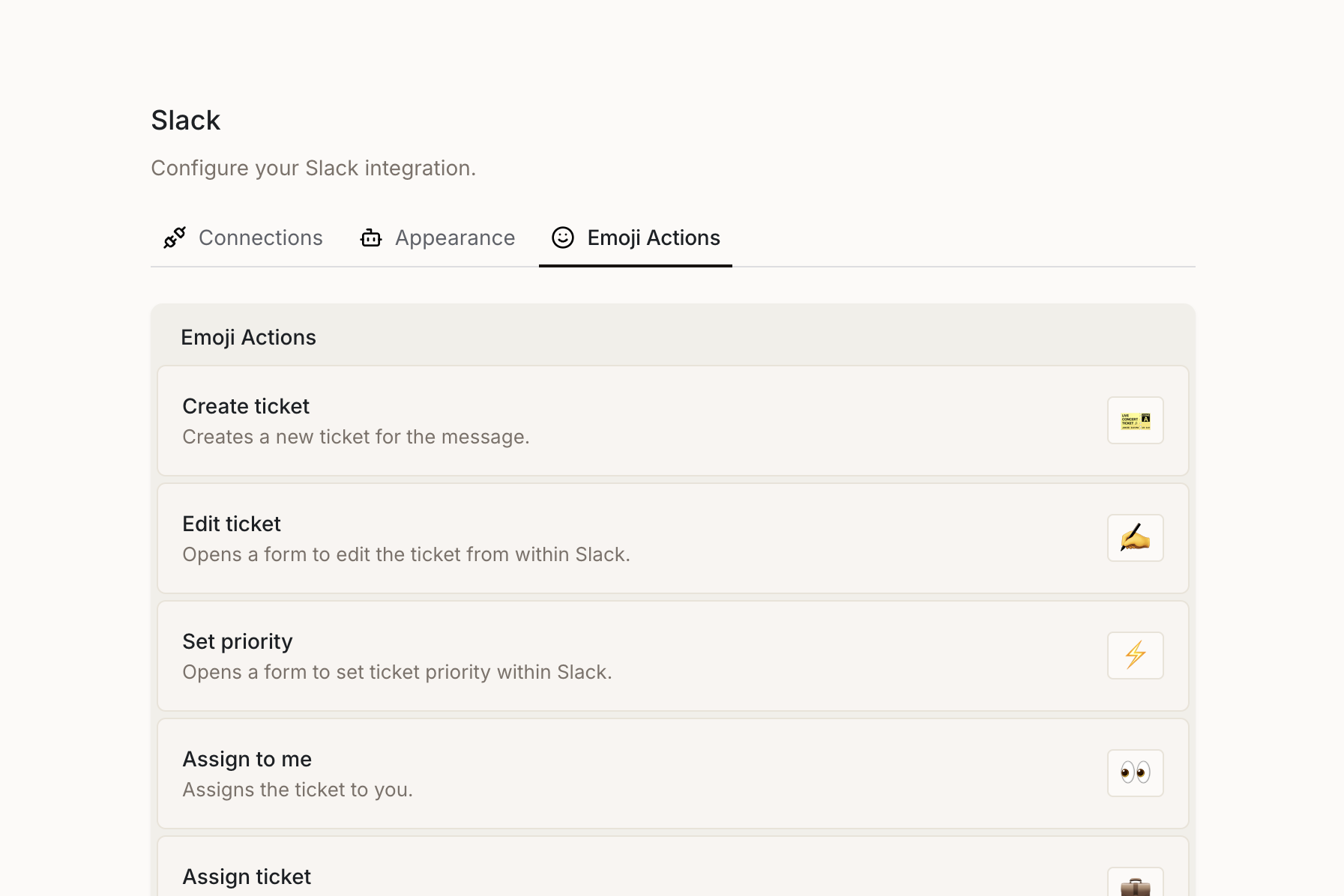
Task: Click the Emoji Actions section header
Action: click(x=249, y=337)
